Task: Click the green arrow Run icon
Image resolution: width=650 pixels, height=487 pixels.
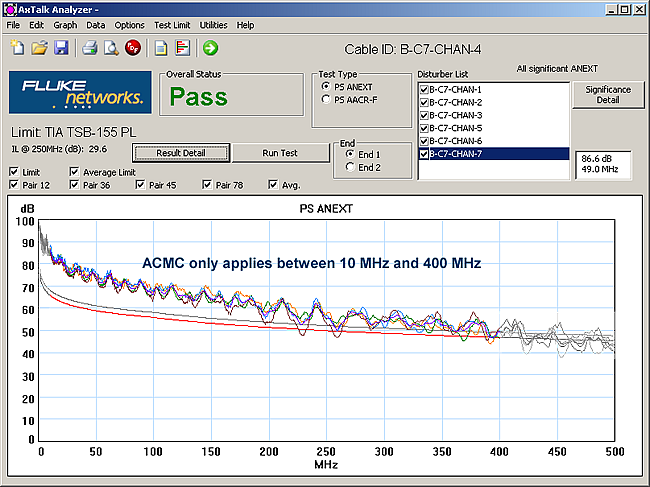Action: click(x=211, y=48)
